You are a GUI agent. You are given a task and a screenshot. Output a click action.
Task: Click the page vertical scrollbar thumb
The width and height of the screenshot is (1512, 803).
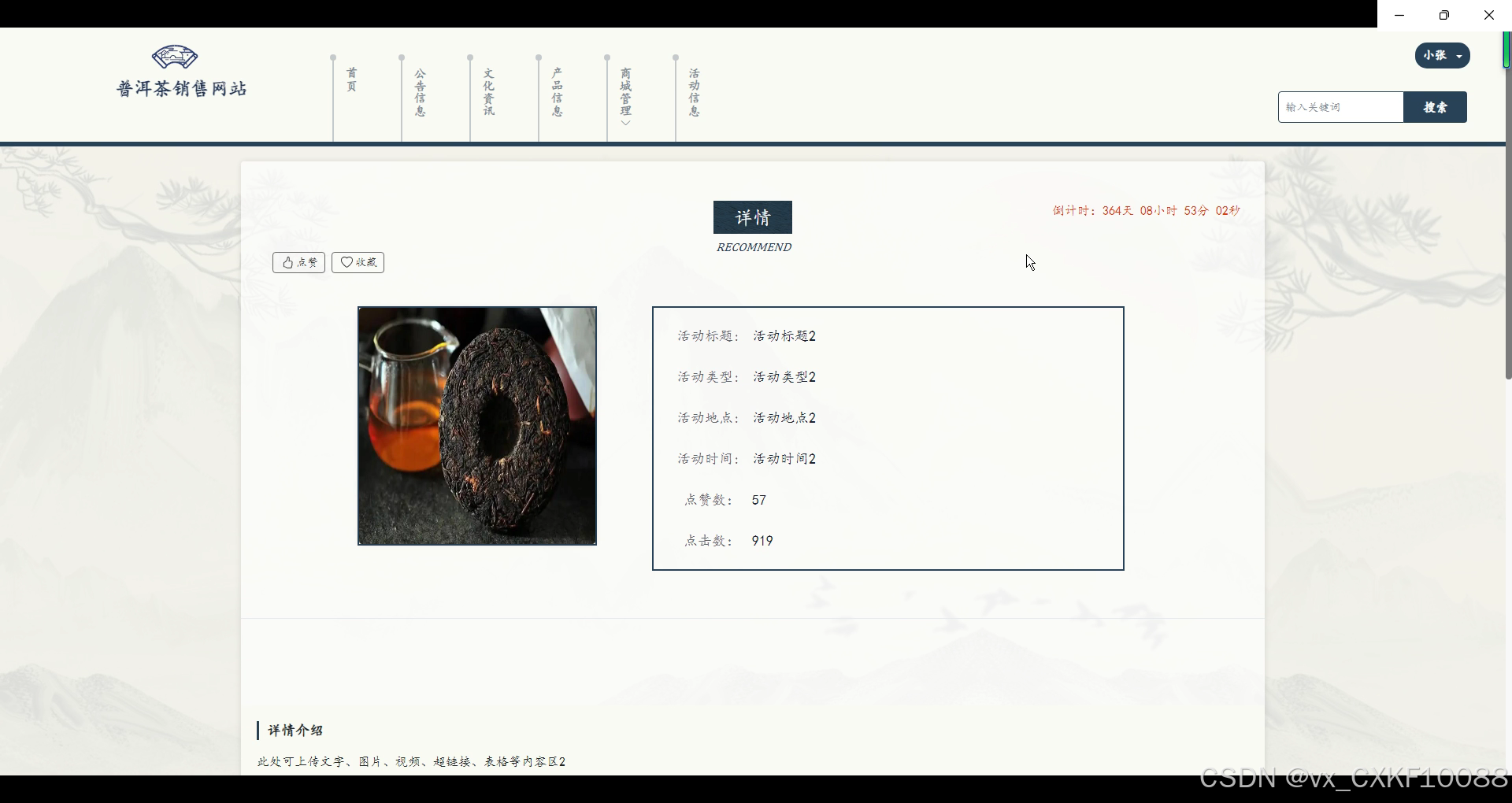click(x=1507, y=205)
